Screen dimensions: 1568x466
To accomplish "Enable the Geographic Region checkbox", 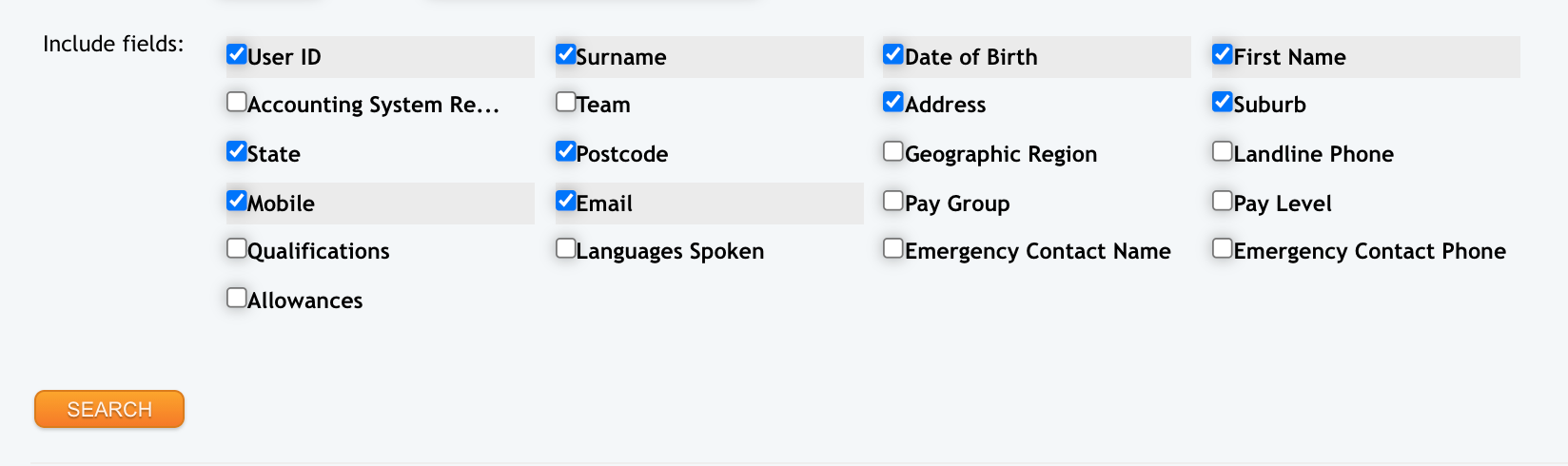I will [893, 151].
